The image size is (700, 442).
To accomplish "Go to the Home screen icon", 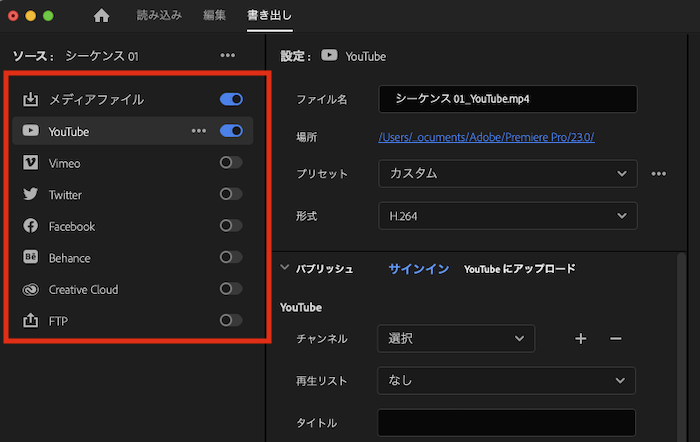I will [101, 16].
